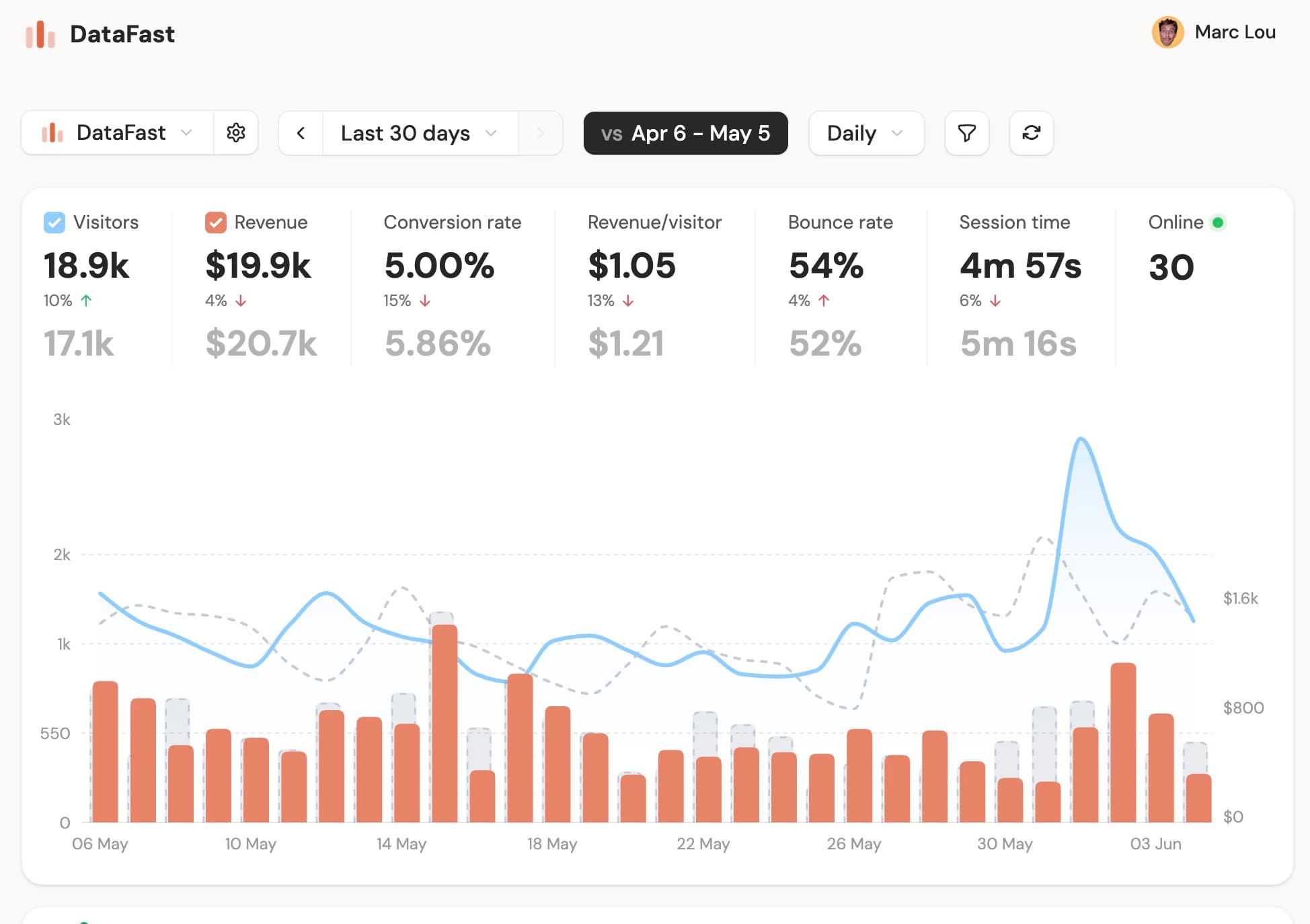Image resolution: width=1310 pixels, height=924 pixels.
Task: Click the previous-period 5m 16s session time
Action: pyautogui.click(x=1018, y=344)
